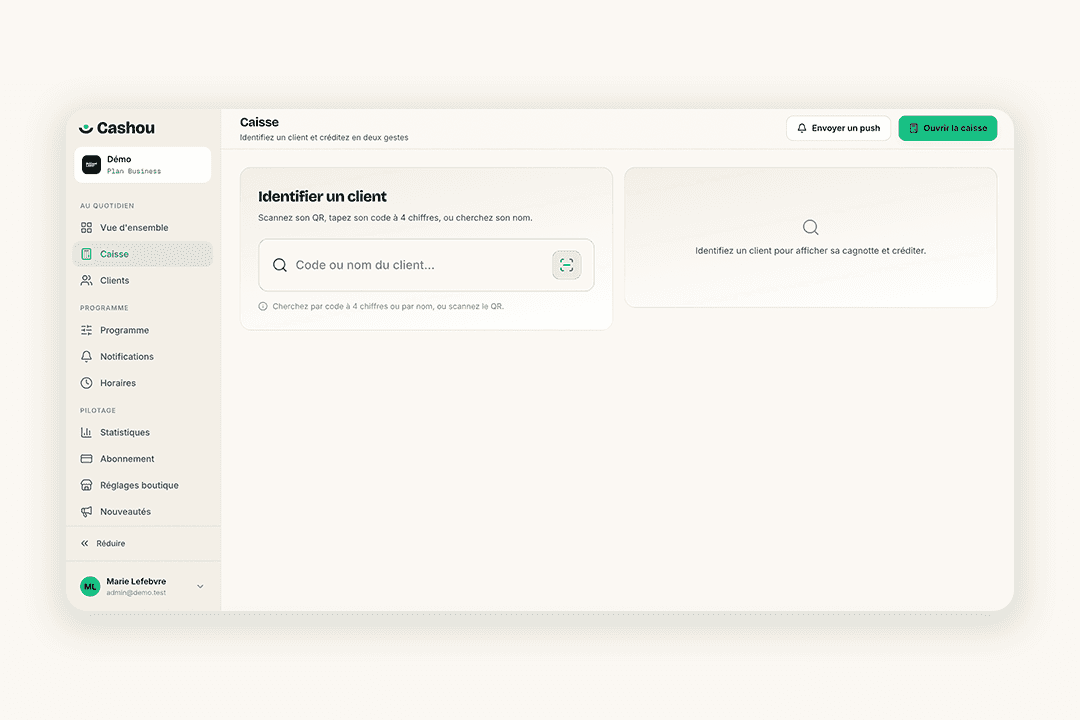Click the magnifier icon in the empty client panel
Image resolution: width=1080 pixels, height=720 pixels.
pyautogui.click(x=811, y=227)
